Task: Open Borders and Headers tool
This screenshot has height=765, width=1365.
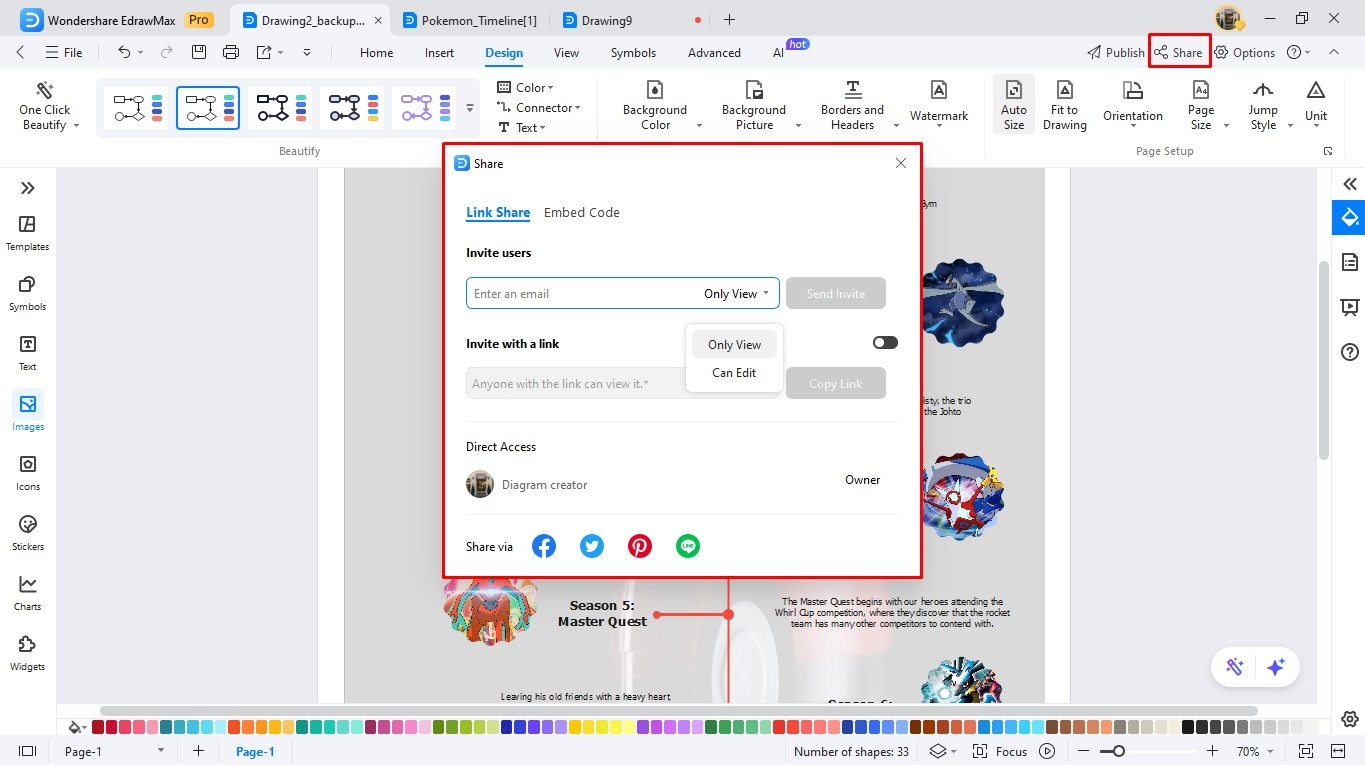Action: click(852, 106)
